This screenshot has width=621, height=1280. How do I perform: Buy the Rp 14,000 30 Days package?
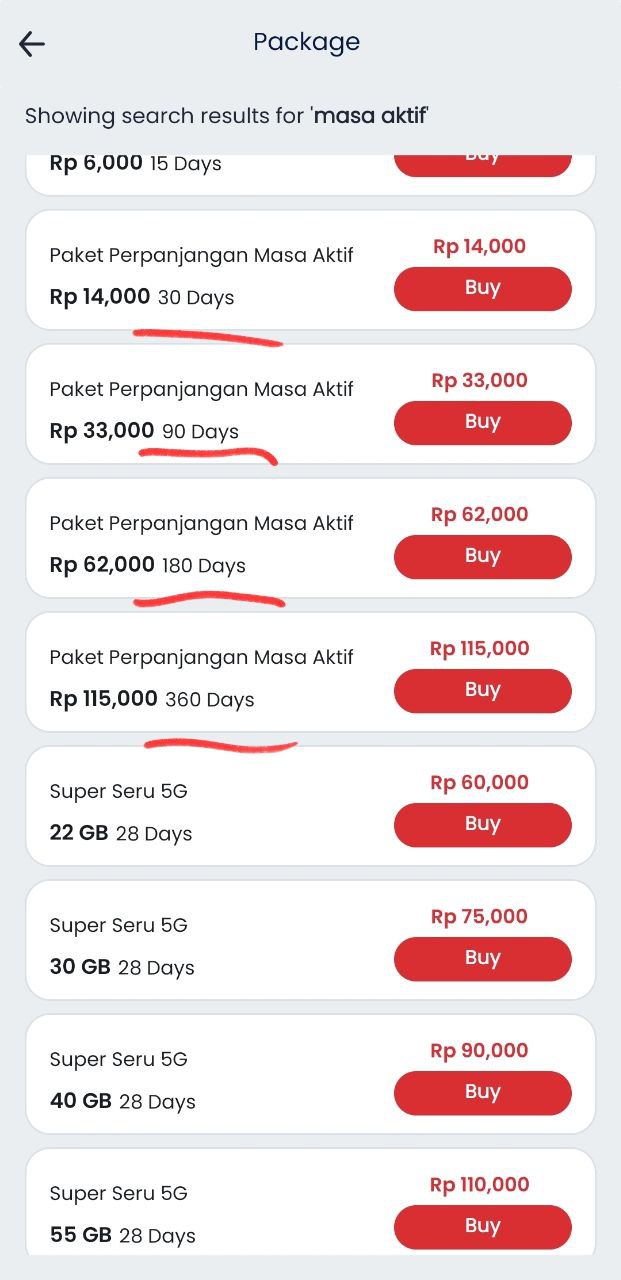coord(482,289)
